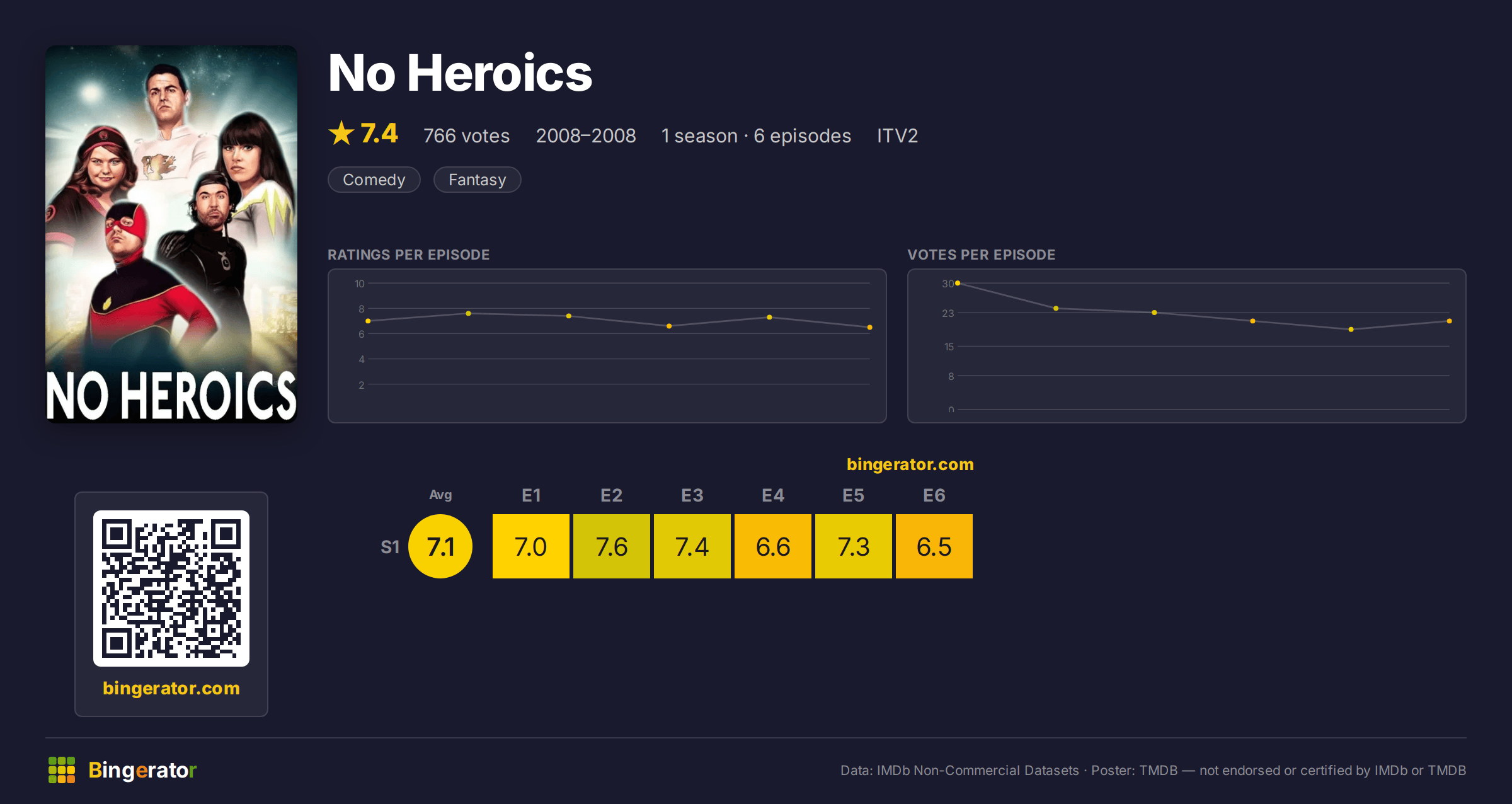Click the E1 rating tile 7.0
The image size is (1512, 804).
click(531, 546)
